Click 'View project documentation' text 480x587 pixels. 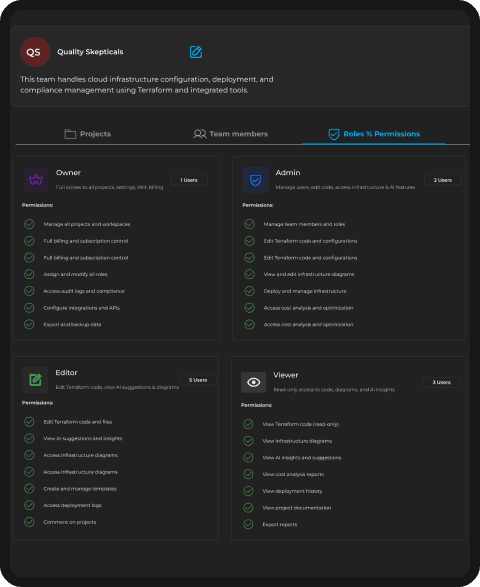coord(297,508)
